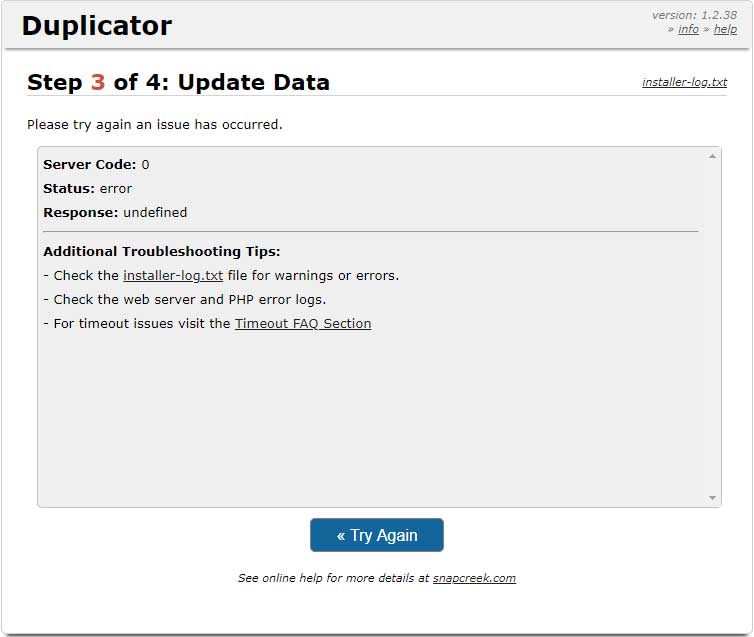Click the Status error line

click(88, 188)
